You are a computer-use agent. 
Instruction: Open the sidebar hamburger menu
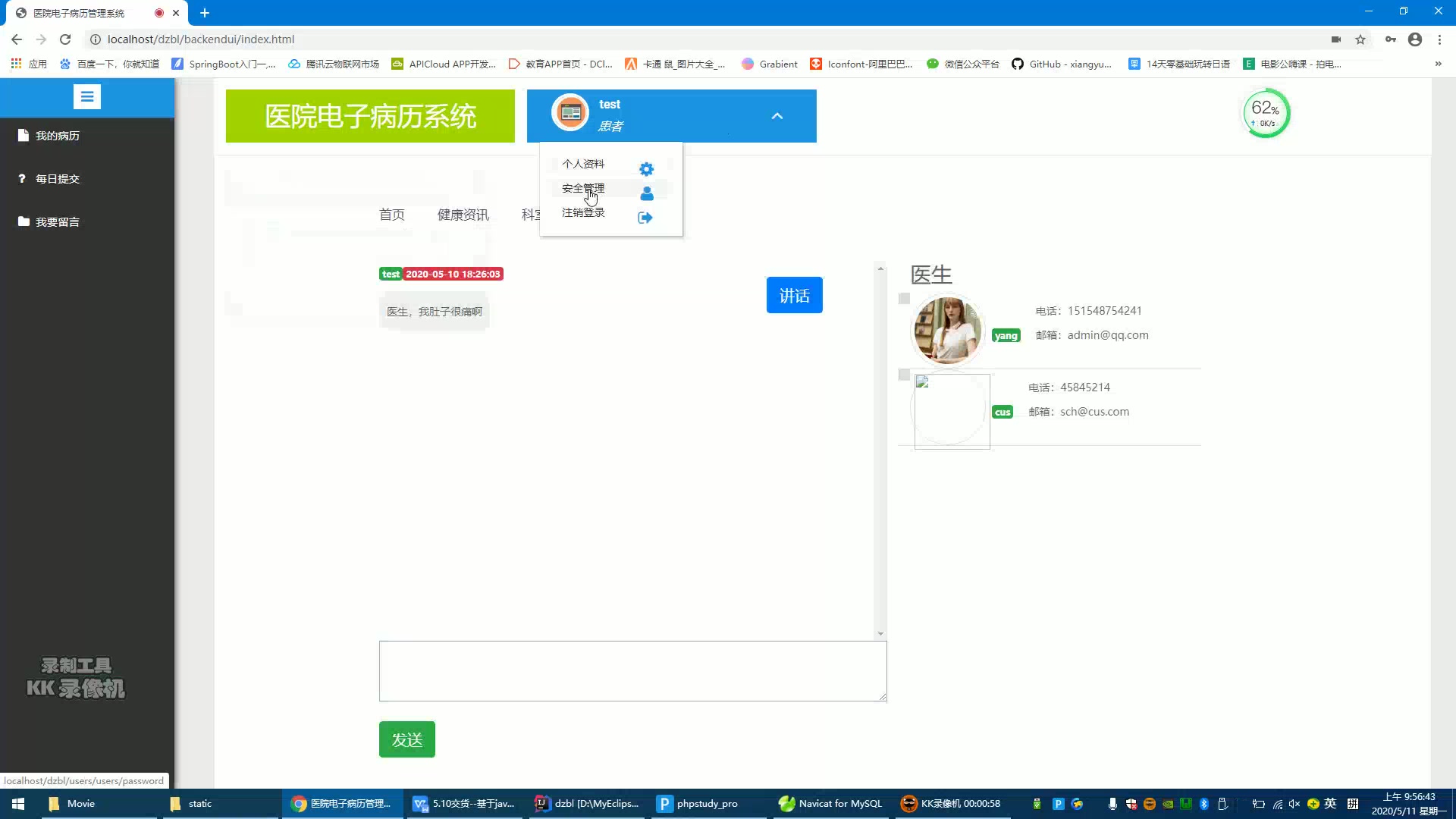[87, 96]
